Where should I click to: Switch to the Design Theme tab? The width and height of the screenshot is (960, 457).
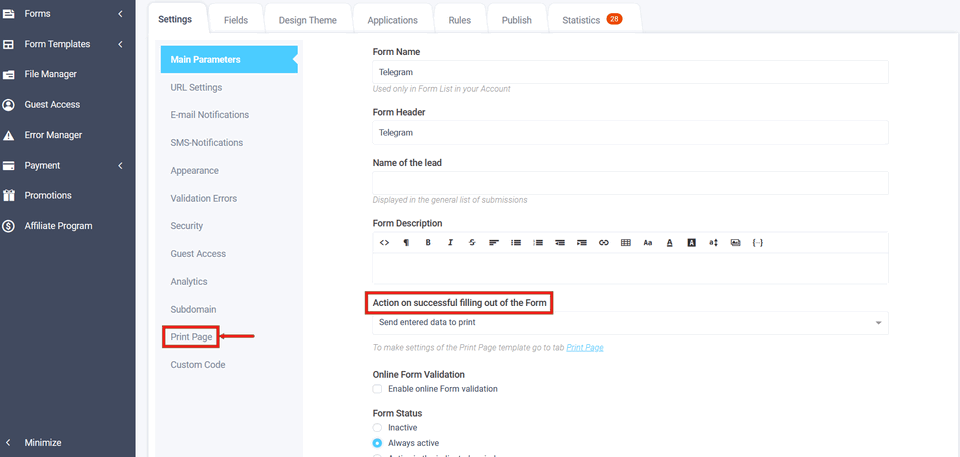click(308, 20)
